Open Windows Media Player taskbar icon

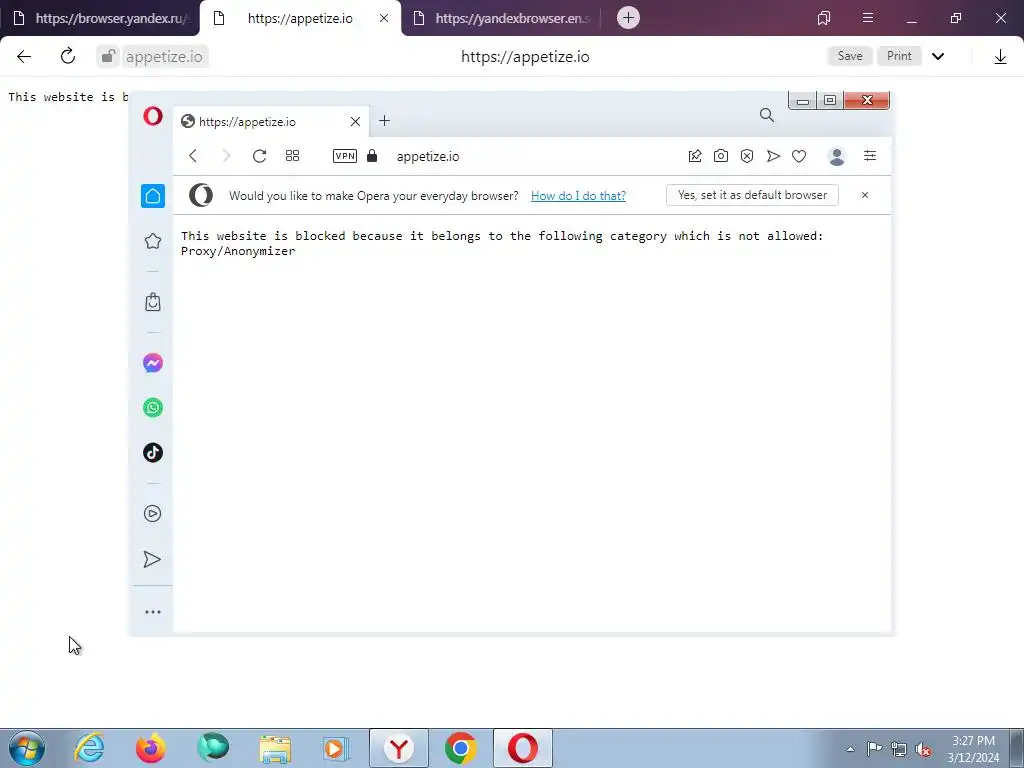coord(337,748)
